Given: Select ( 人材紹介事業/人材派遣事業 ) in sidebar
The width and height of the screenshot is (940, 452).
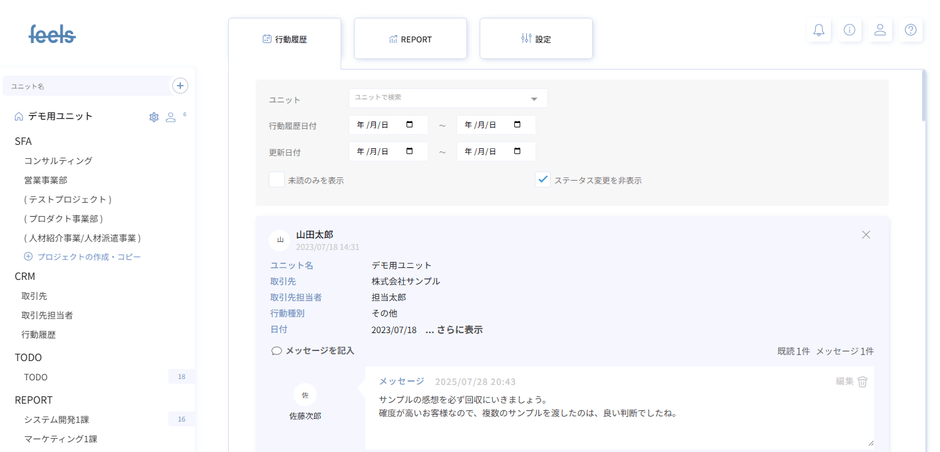Looking at the screenshot, I should [83, 237].
